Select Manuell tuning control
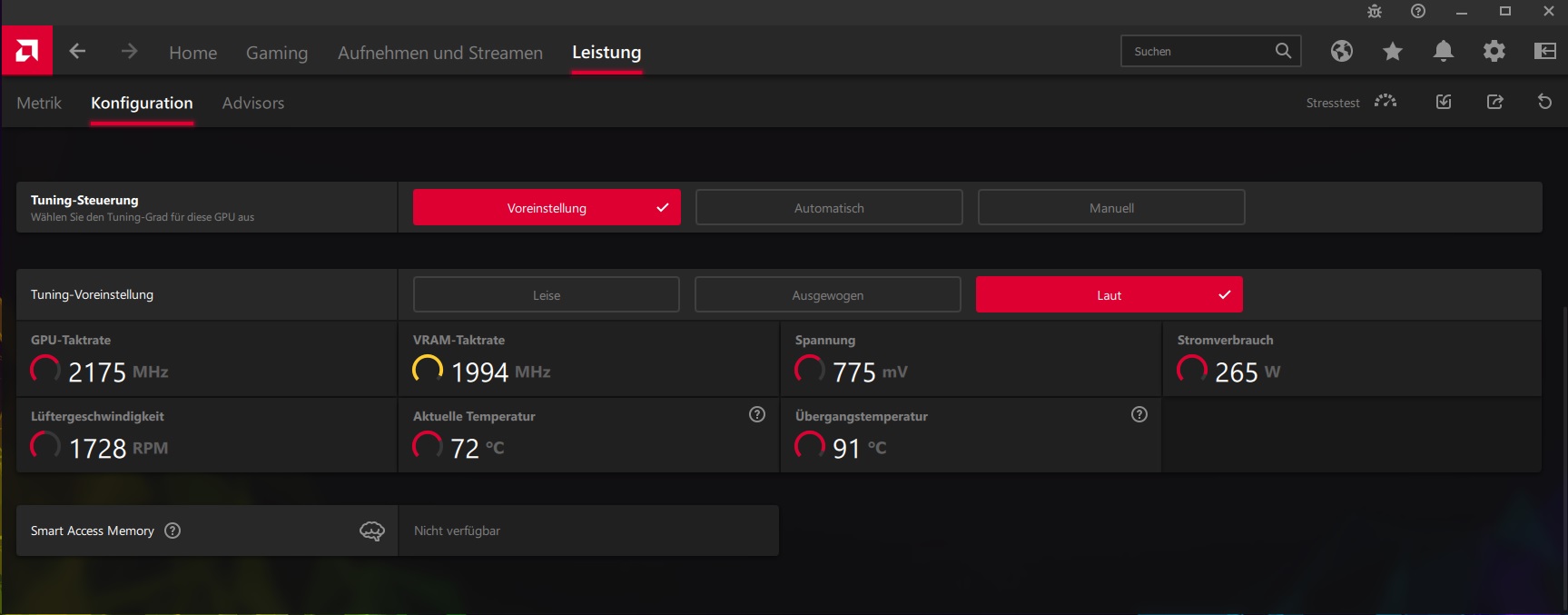1568x615 pixels. click(1111, 207)
